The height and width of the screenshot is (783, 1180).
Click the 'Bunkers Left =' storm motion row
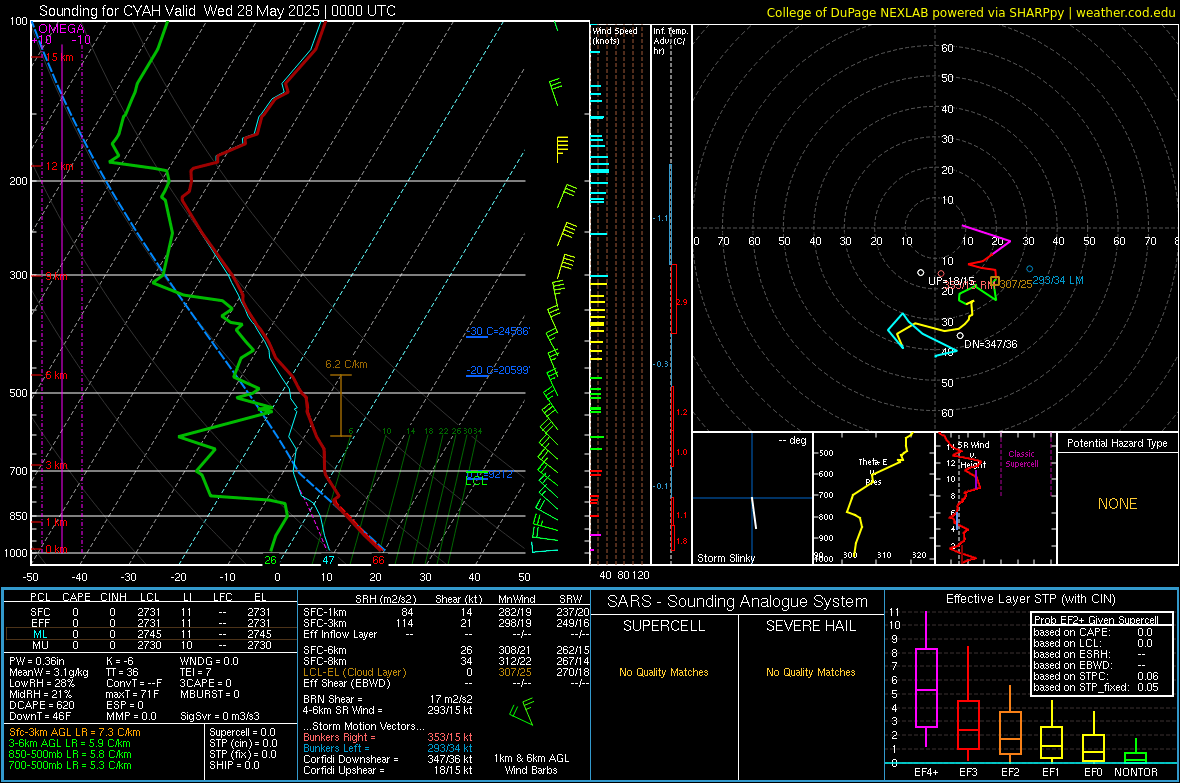click(388, 748)
